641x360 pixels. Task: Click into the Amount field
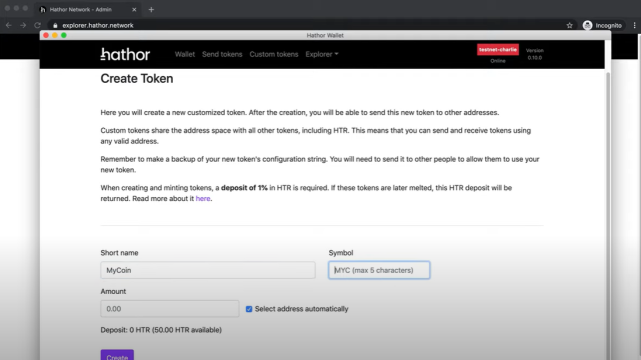tap(170, 309)
